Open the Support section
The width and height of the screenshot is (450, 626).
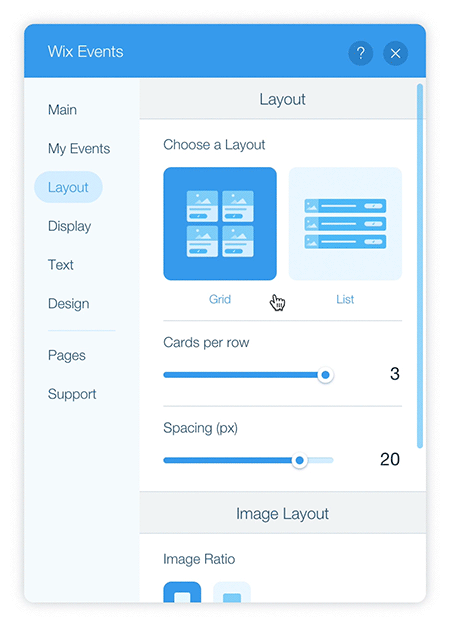(72, 394)
